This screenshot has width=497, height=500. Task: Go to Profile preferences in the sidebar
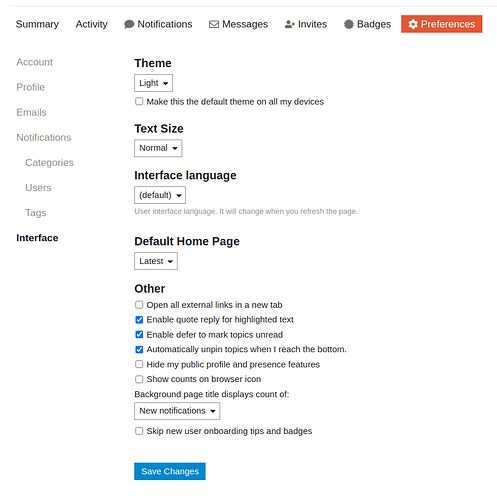31,87
